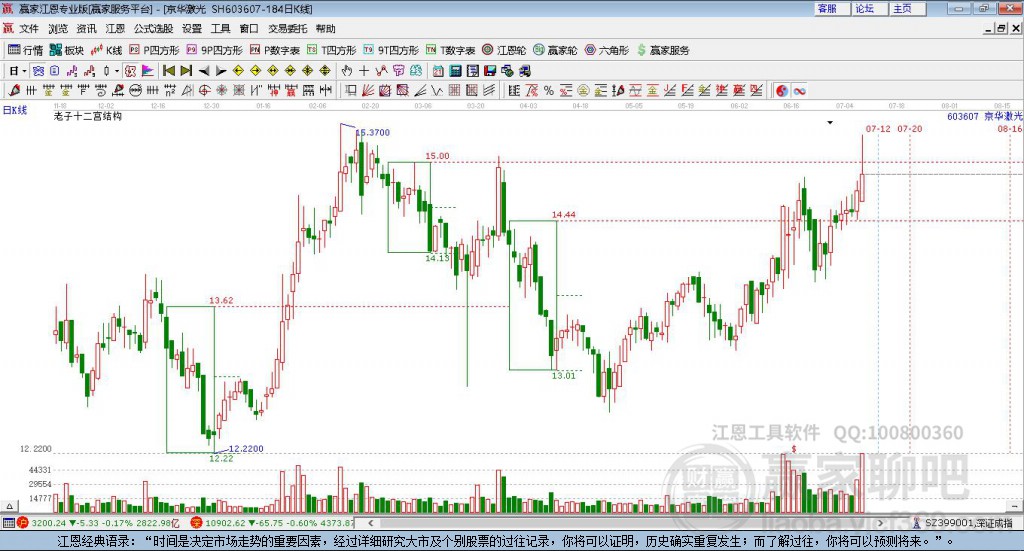Screen dimensions: 1024x551
Task: Open the 交易委托 menu
Action: [x=287, y=29]
